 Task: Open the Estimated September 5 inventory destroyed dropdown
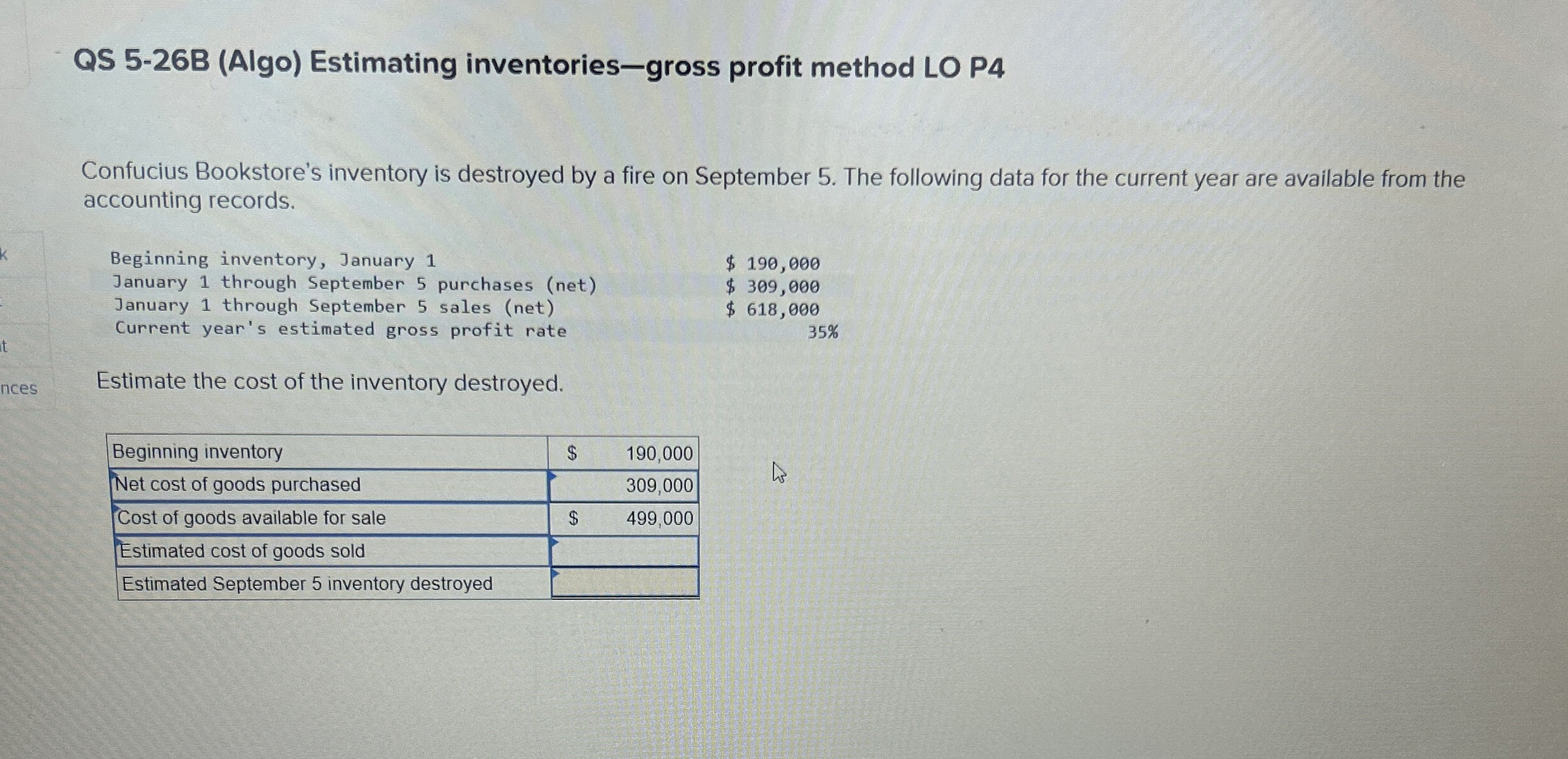click(x=623, y=583)
